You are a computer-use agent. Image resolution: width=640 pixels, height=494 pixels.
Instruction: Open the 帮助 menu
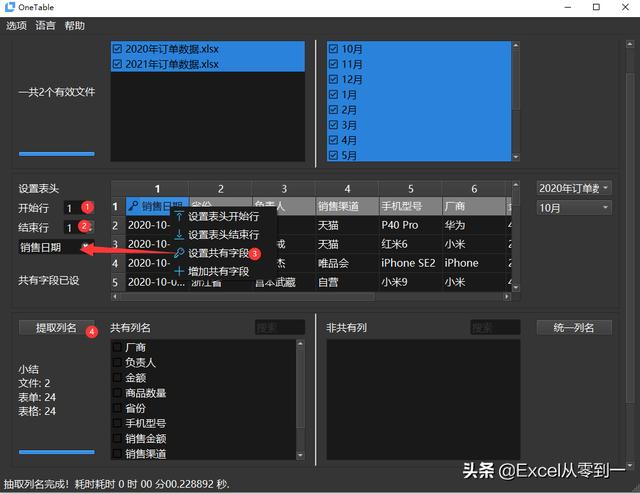click(x=74, y=25)
